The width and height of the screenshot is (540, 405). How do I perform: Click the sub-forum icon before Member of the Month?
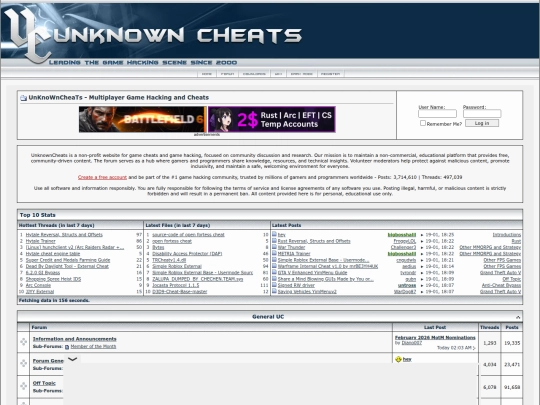pyautogui.click(x=67, y=347)
